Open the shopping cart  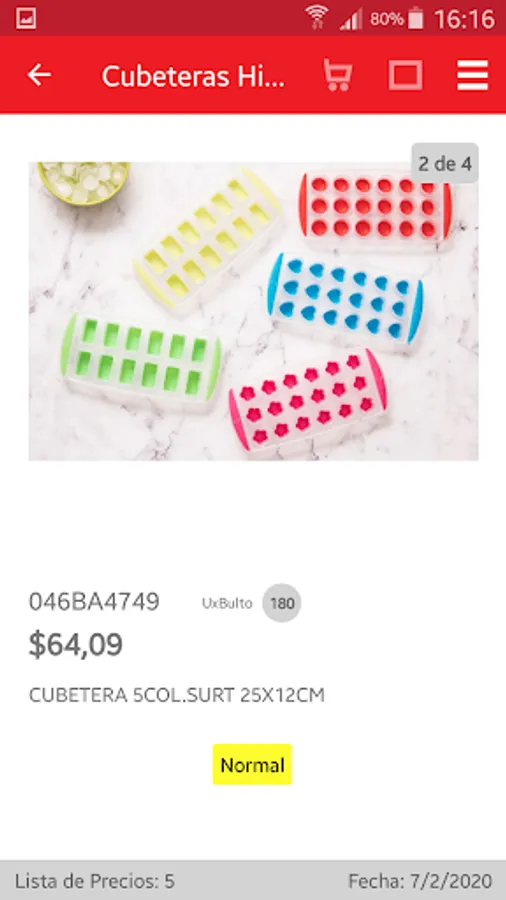click(337, 75)
